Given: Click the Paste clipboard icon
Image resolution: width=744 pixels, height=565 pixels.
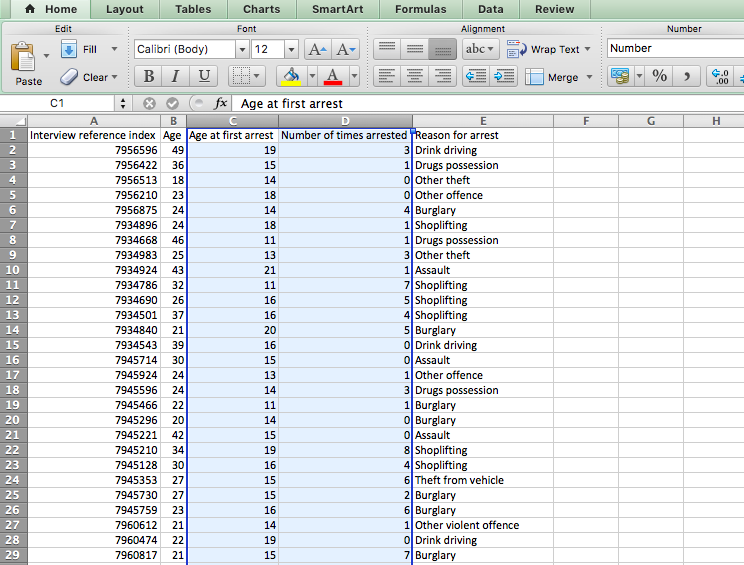Looking at the screenshot, I should (28, 62).
